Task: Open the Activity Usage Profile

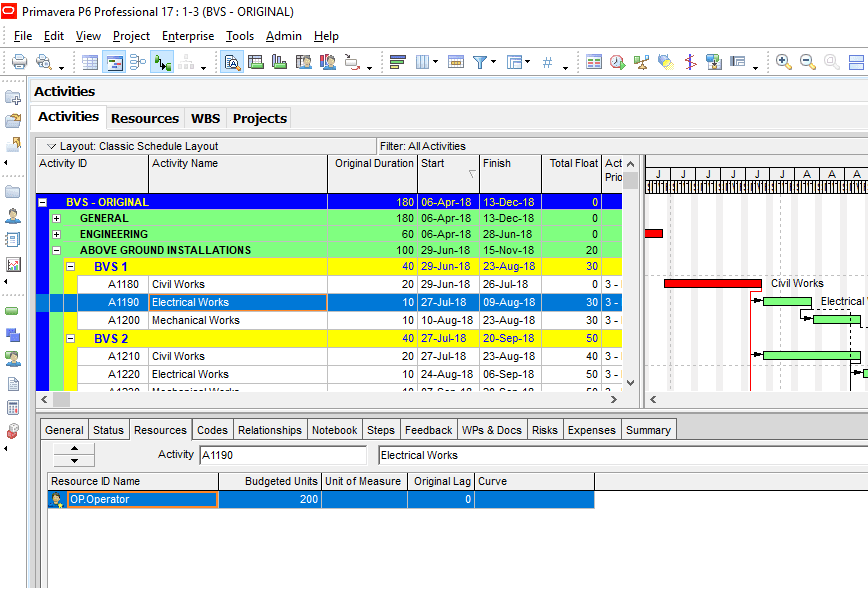Action: 280,62
